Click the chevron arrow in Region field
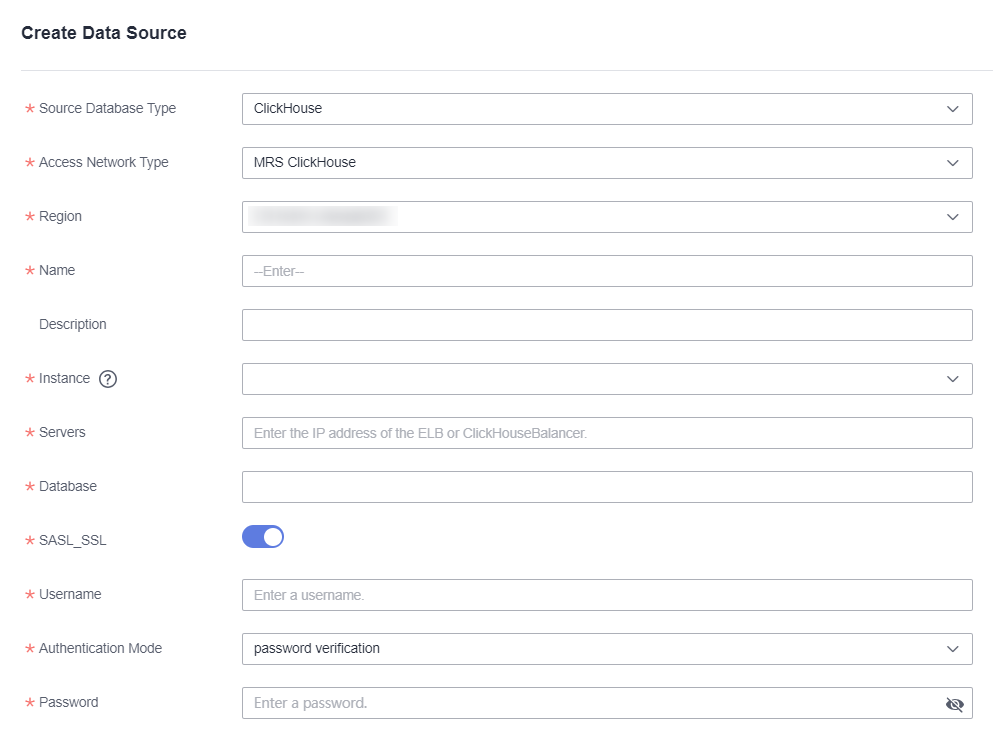 coord(952,217)
